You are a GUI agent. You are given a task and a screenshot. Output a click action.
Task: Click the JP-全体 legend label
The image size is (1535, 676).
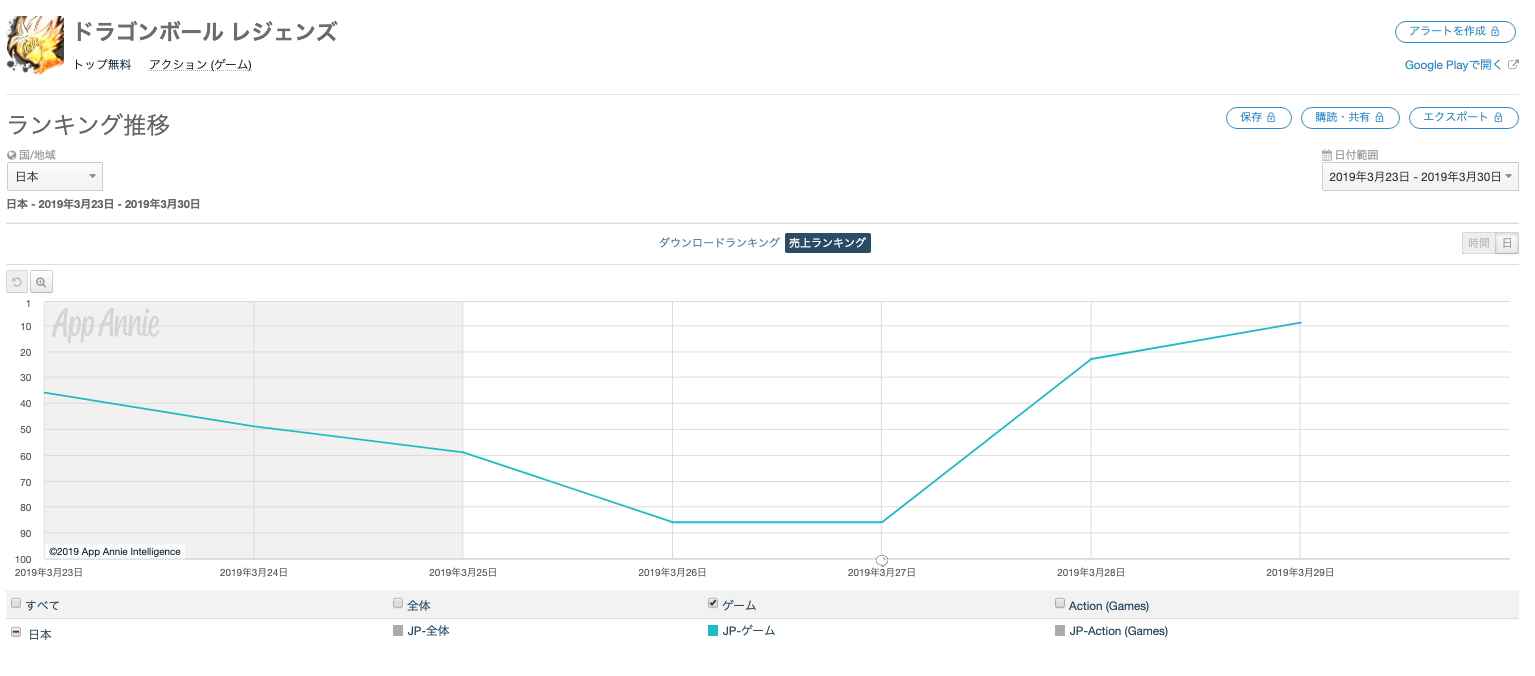(429, 631)
